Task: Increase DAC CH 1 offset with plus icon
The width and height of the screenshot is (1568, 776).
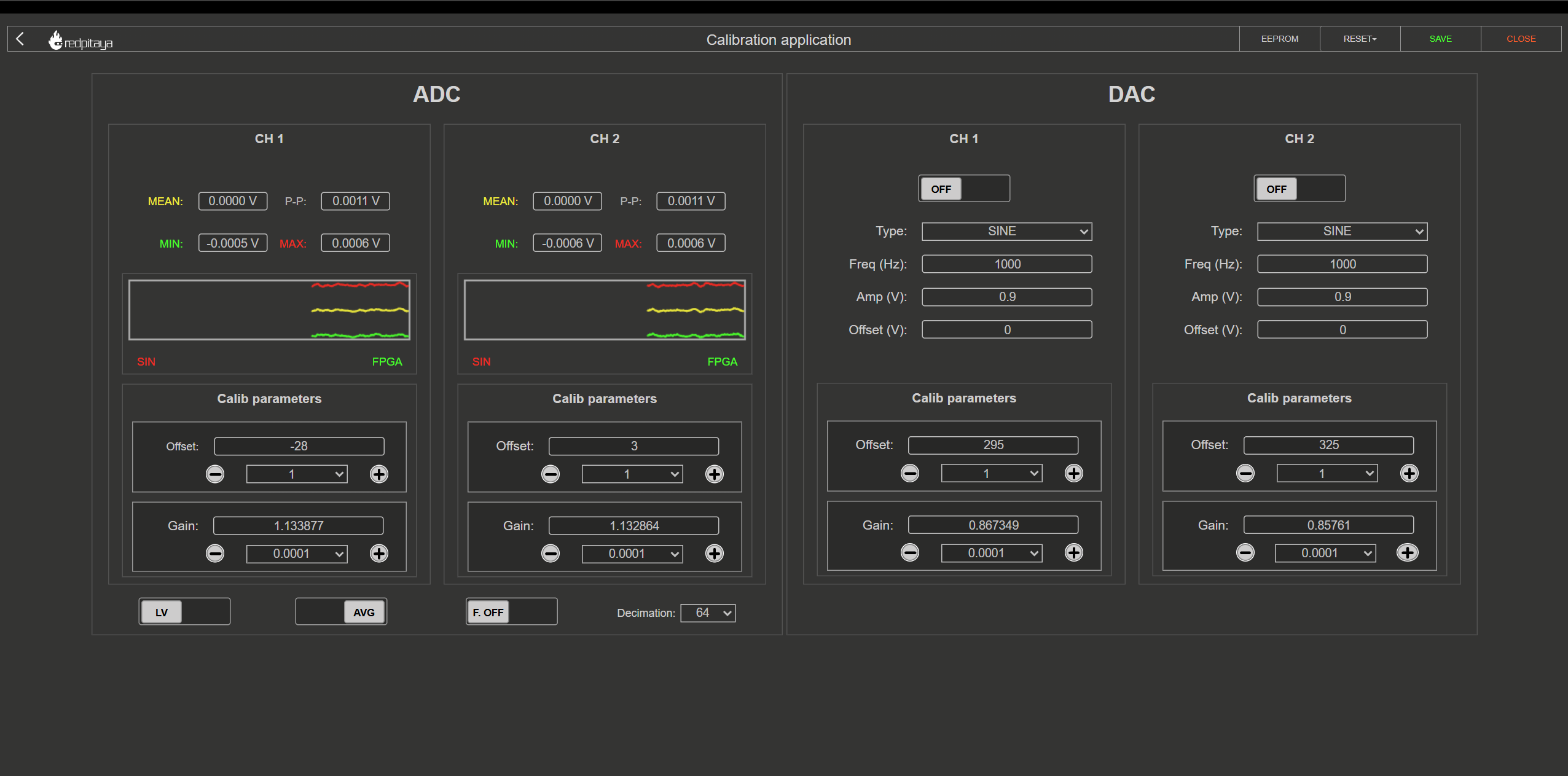Action: [1074, 474]
